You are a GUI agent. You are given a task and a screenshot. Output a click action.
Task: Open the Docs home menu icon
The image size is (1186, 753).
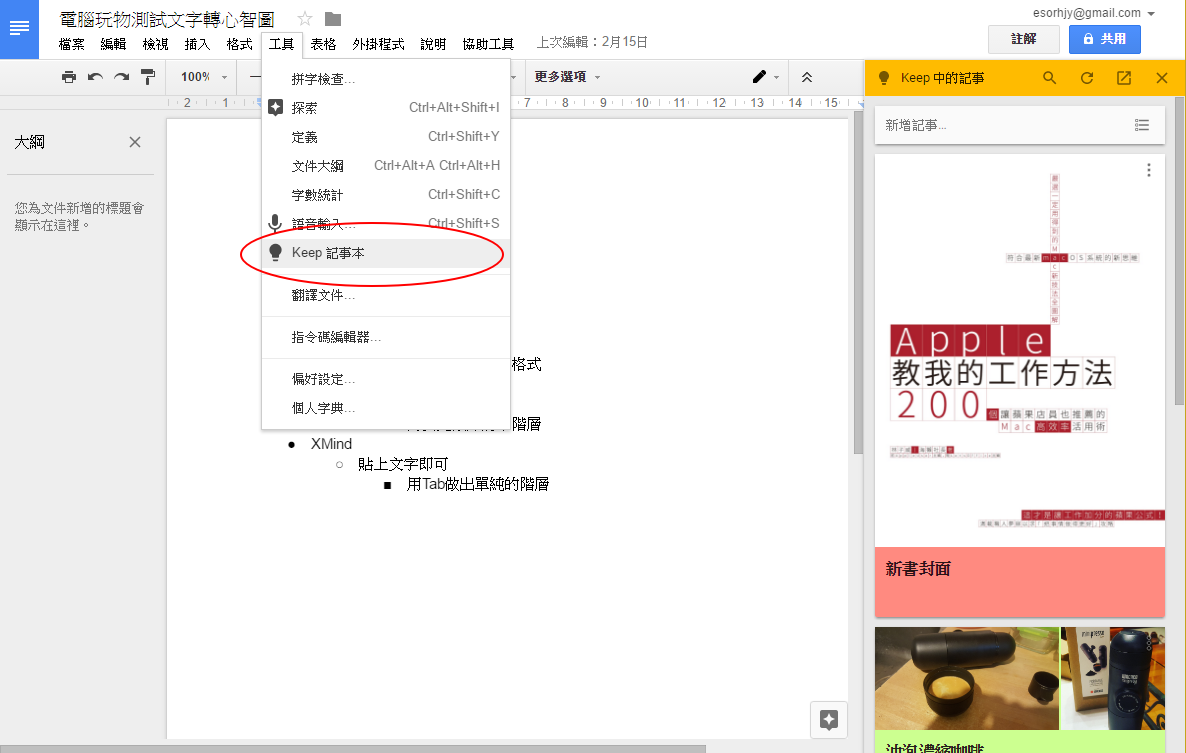[x=19, y=29]
